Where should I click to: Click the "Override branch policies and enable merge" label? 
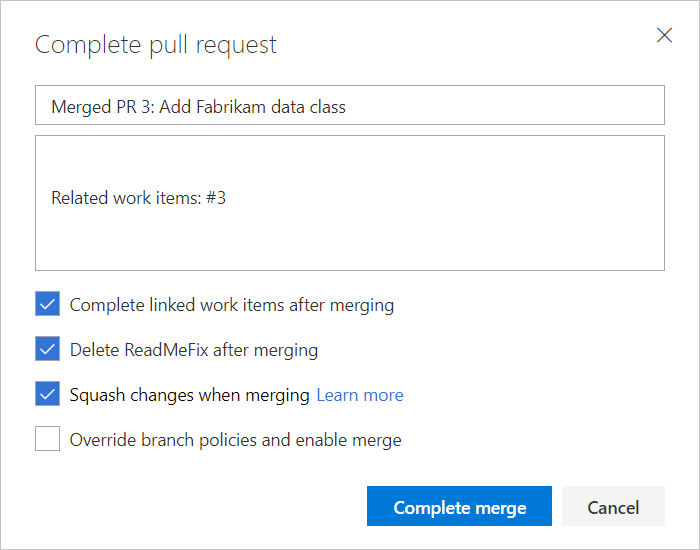click(235, 440)
